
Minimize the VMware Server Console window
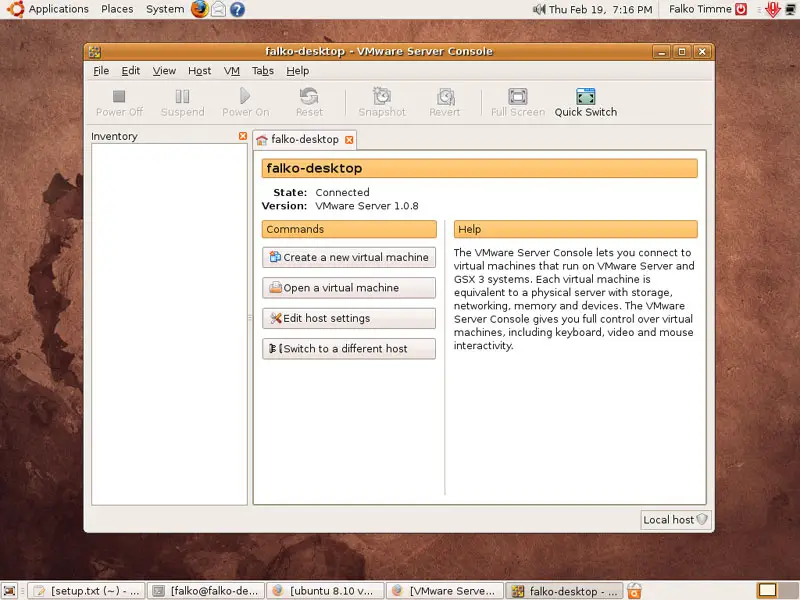click(662, 52)
